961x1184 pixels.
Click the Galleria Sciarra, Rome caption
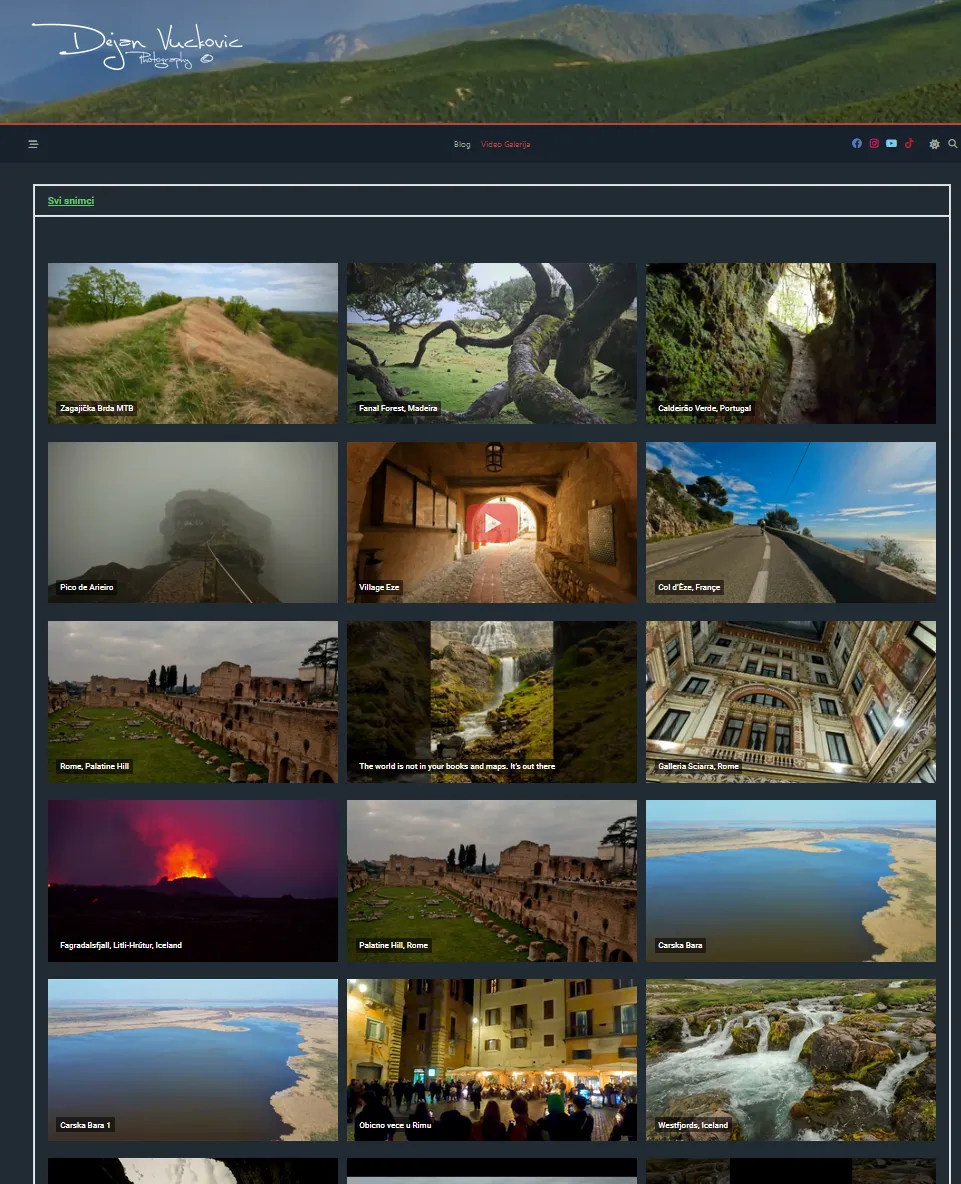point(698,766)
